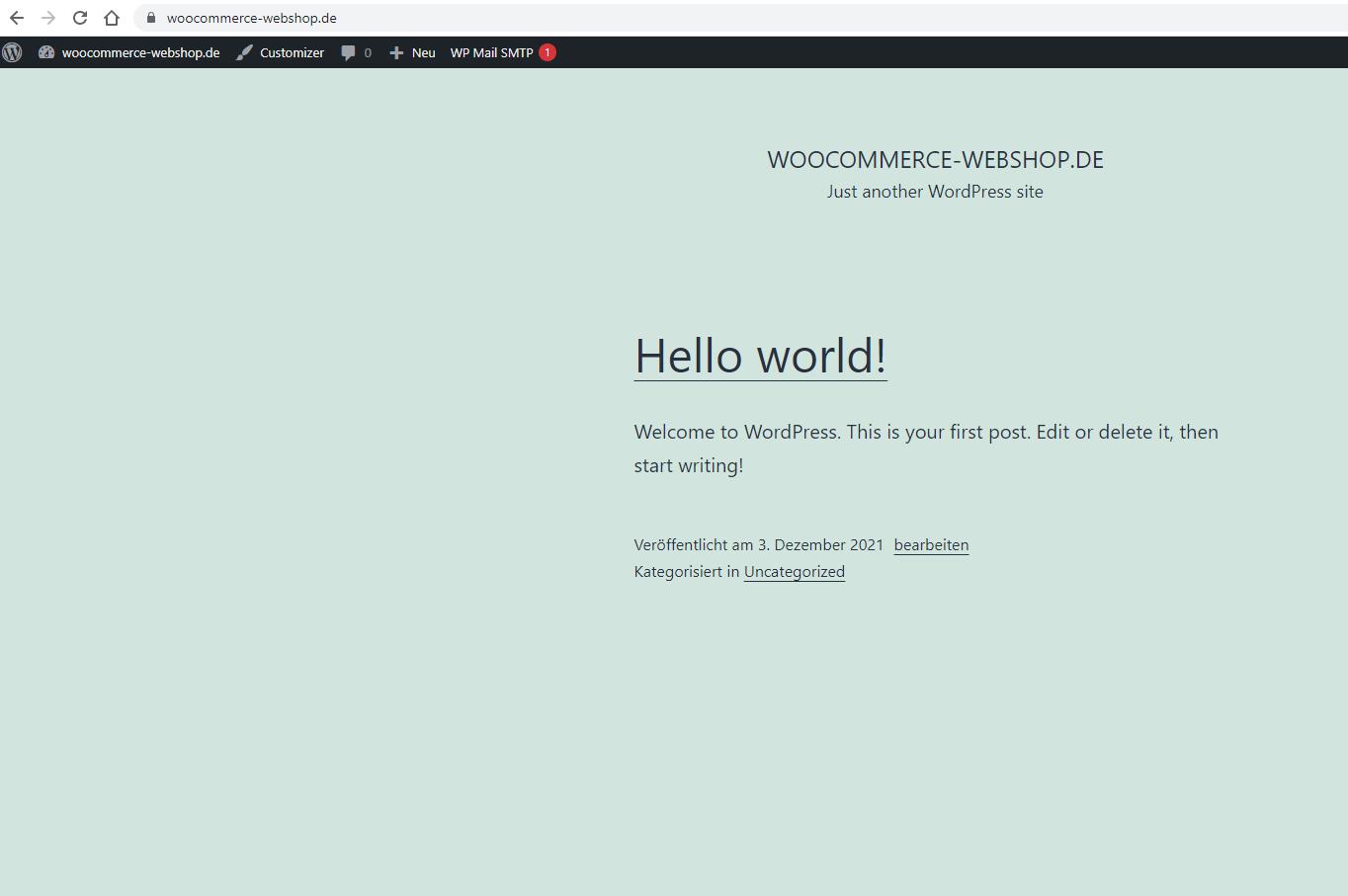The height and width of the screenshot is (896, 1348).
Task: Click the Veröffentlicht am 3. Dezember 2021 text
Action: click(x=758, y=545)
